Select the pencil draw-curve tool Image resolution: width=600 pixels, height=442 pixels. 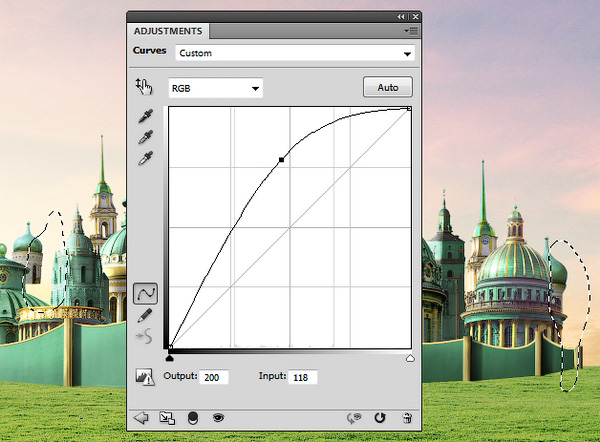point(145,315)
